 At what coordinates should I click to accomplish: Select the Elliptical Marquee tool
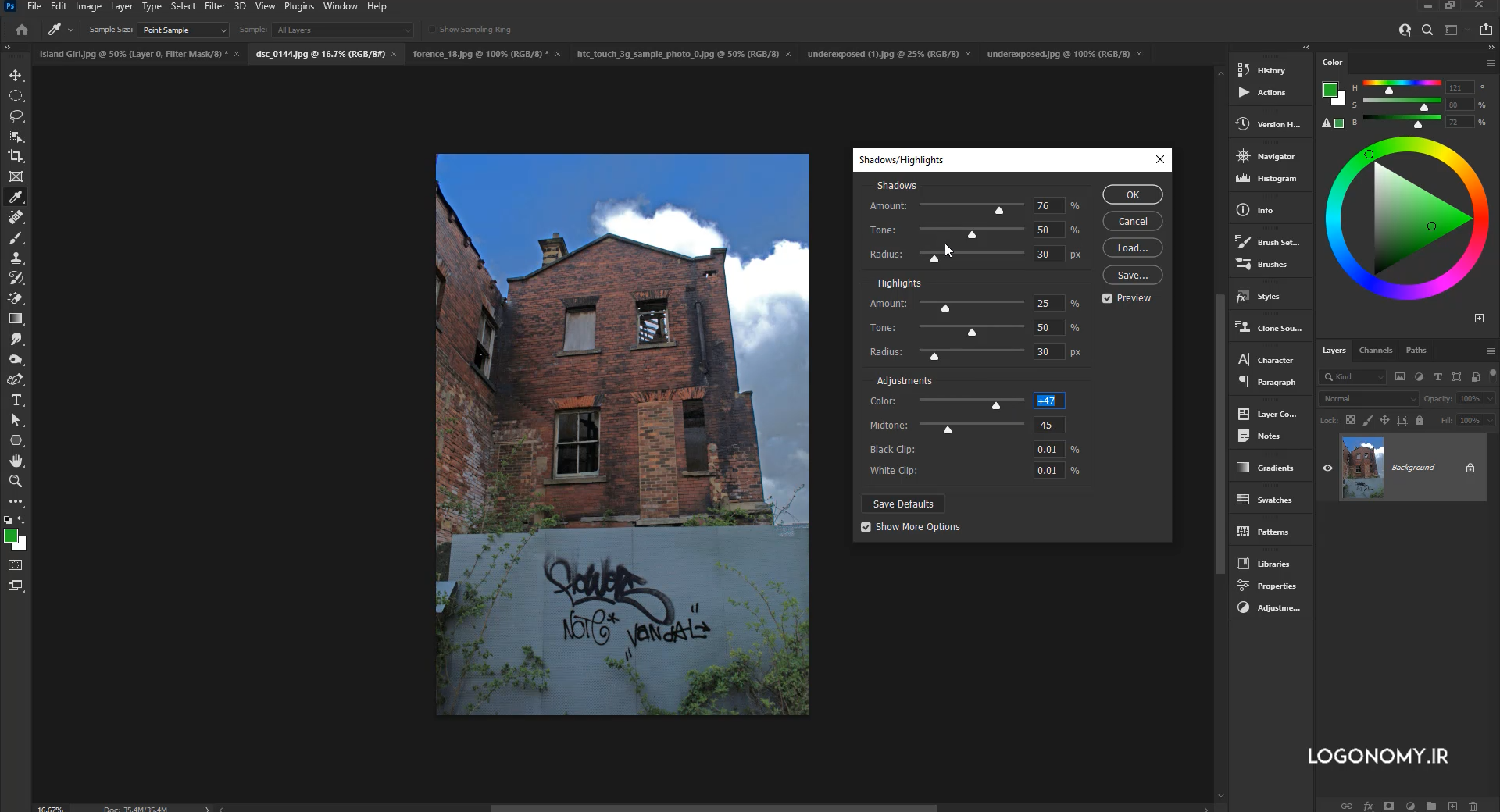pyautogui.click(x=16, y=96)
